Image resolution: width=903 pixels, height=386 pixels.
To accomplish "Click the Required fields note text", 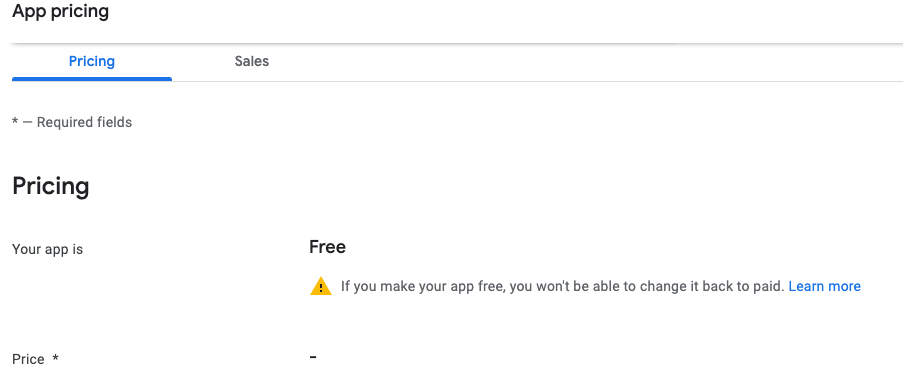I will tap(72, 122).
